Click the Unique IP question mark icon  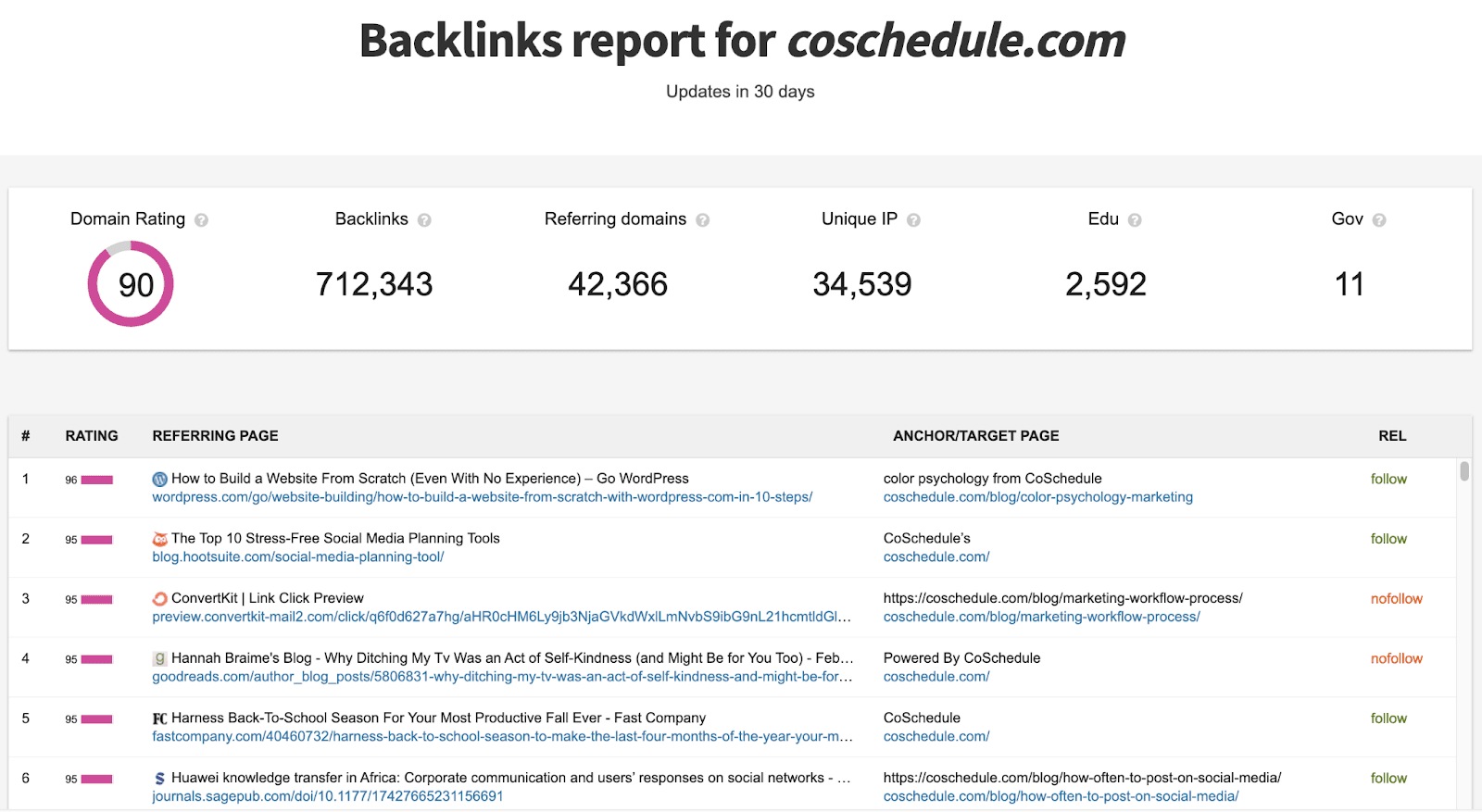[913, 219]
